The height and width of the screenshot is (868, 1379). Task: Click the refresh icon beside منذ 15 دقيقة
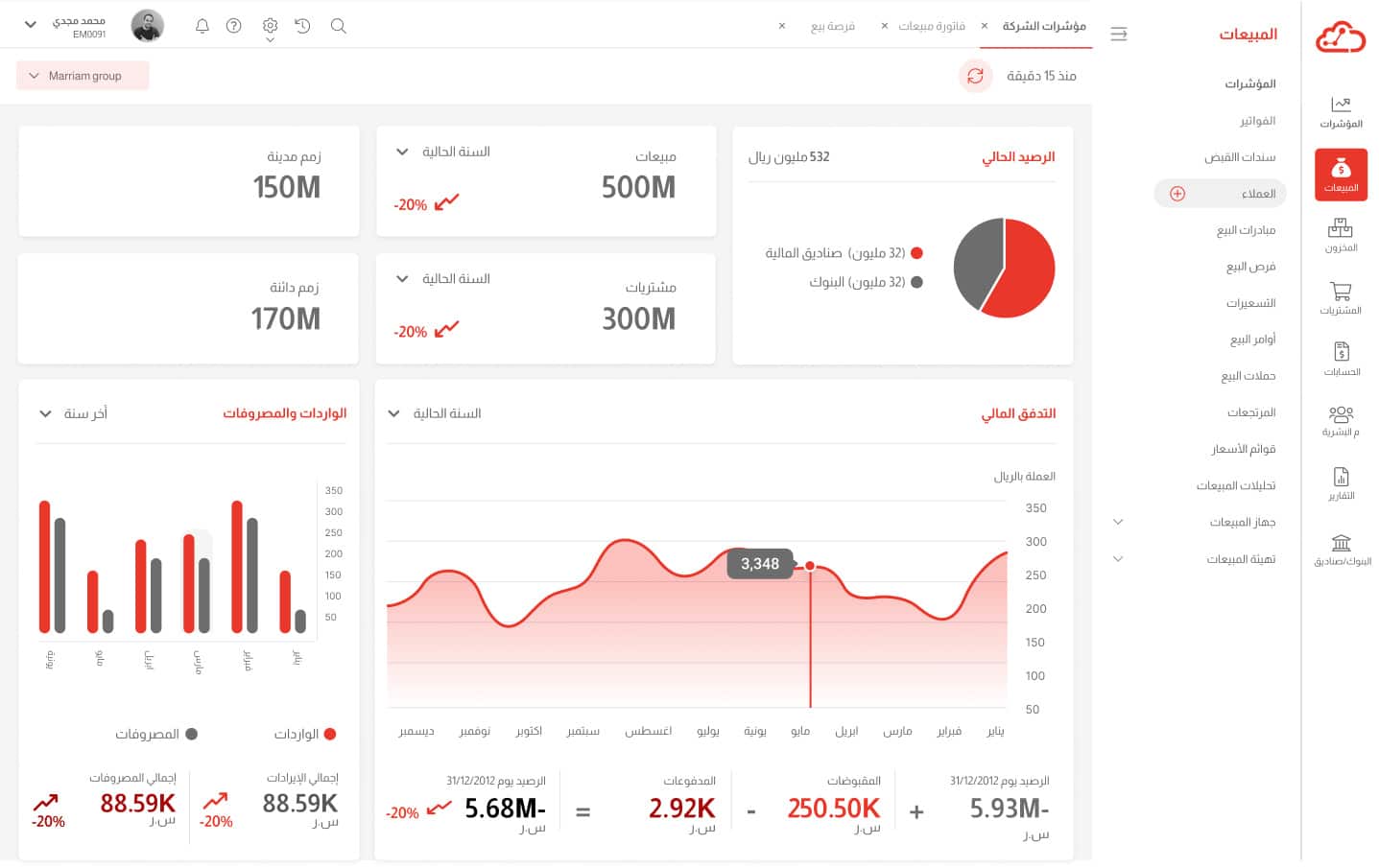pyautogui.click(x=975, y=76)
